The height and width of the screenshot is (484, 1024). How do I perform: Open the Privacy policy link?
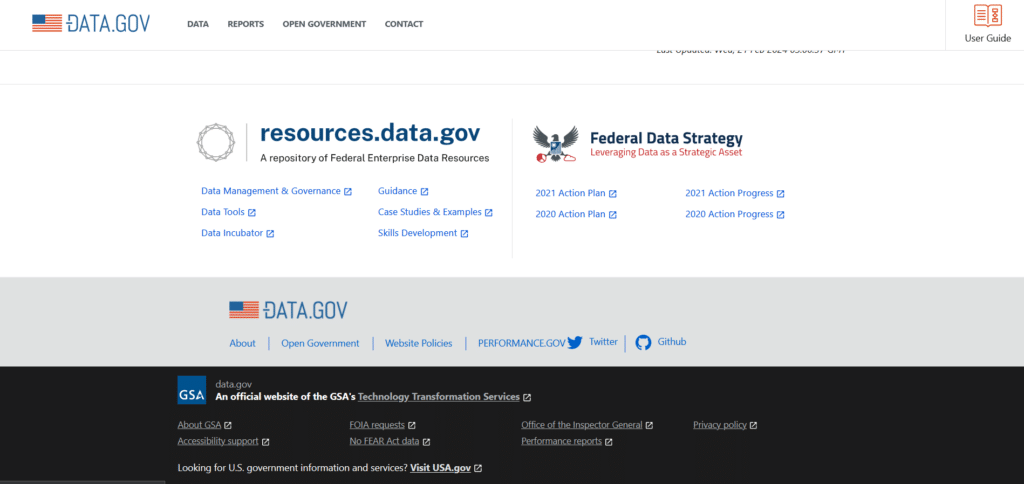[720, 425]
